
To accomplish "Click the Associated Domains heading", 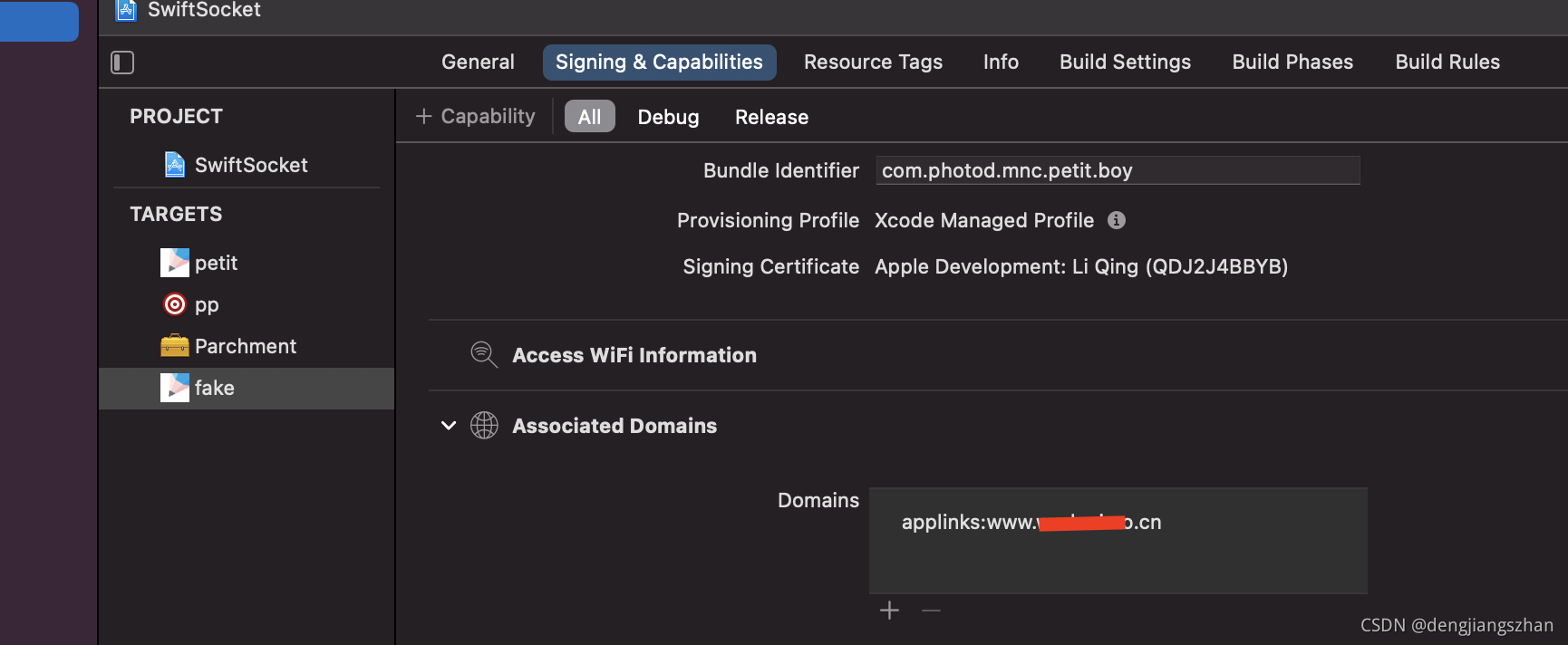I will 615,426.
